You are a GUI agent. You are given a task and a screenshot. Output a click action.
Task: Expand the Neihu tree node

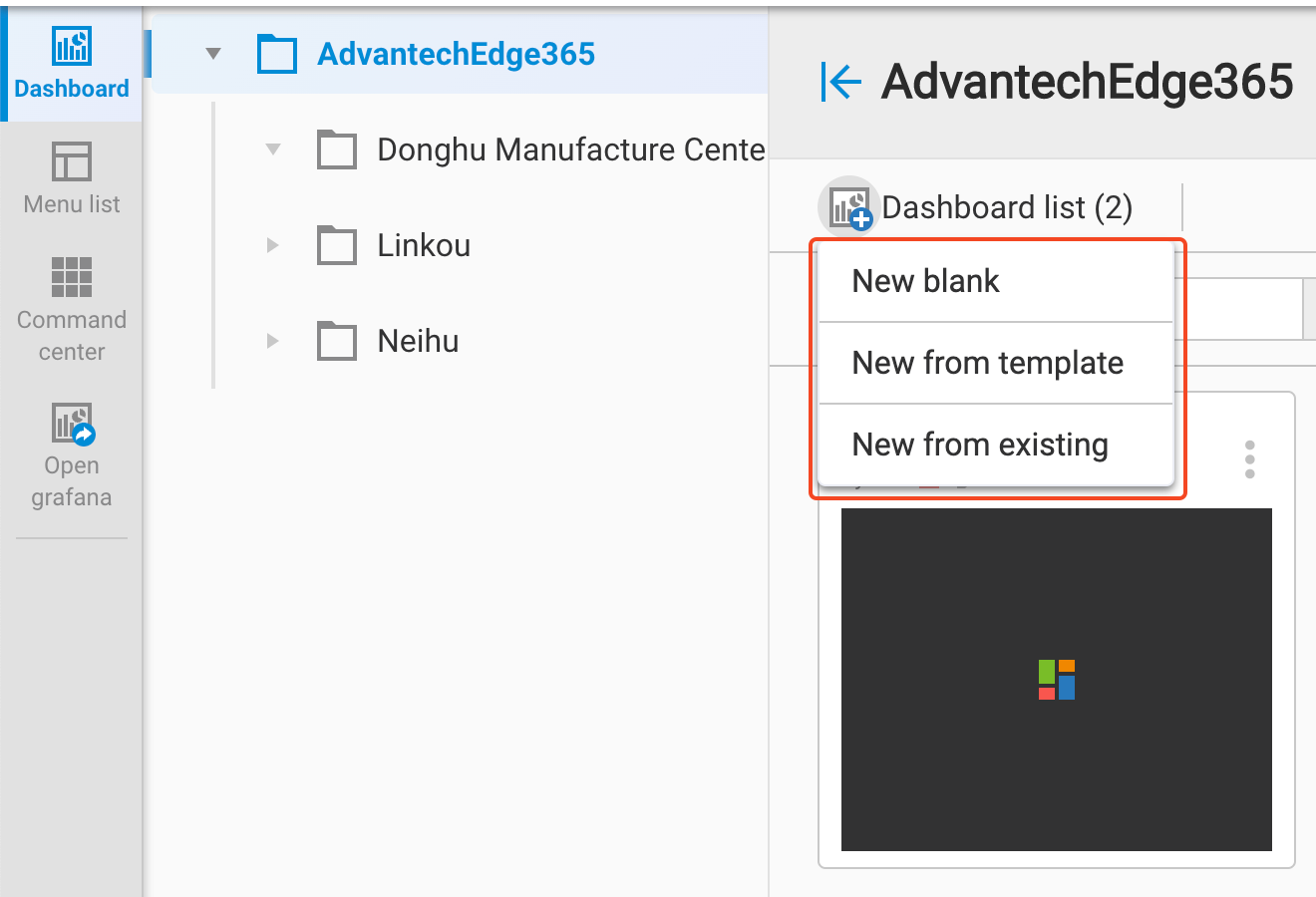tap(273, 341)
